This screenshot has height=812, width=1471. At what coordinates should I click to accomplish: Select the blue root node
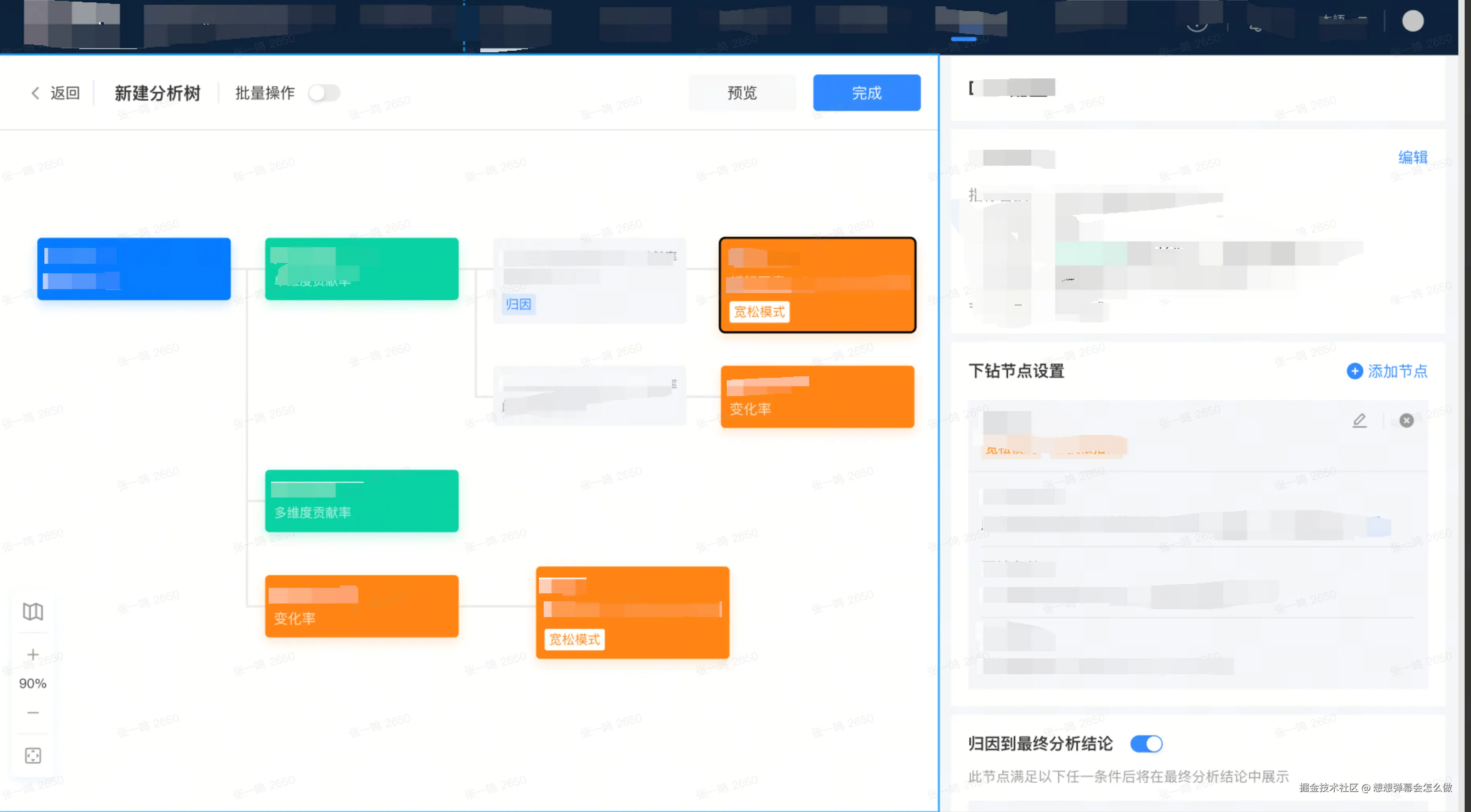[134, 269]
